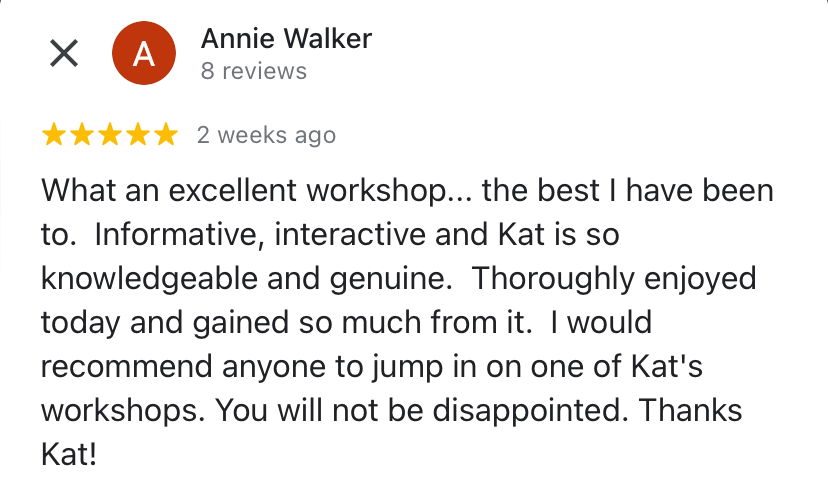The width and height of the screenshot is (828, 491).
Task: Open Annie Walker's profile name link
Action: [286, 39]
